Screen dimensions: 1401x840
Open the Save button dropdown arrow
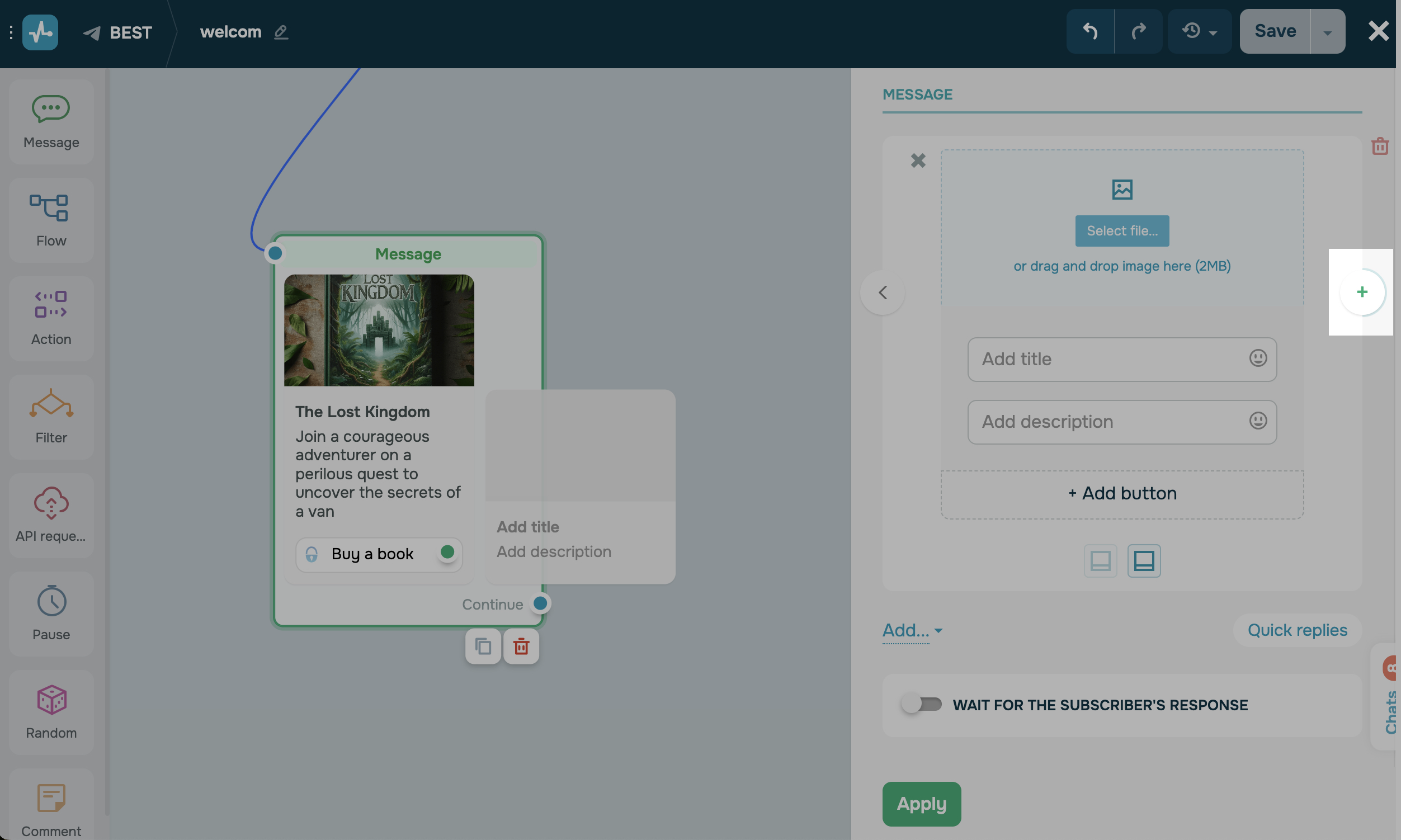(1327, 32)
